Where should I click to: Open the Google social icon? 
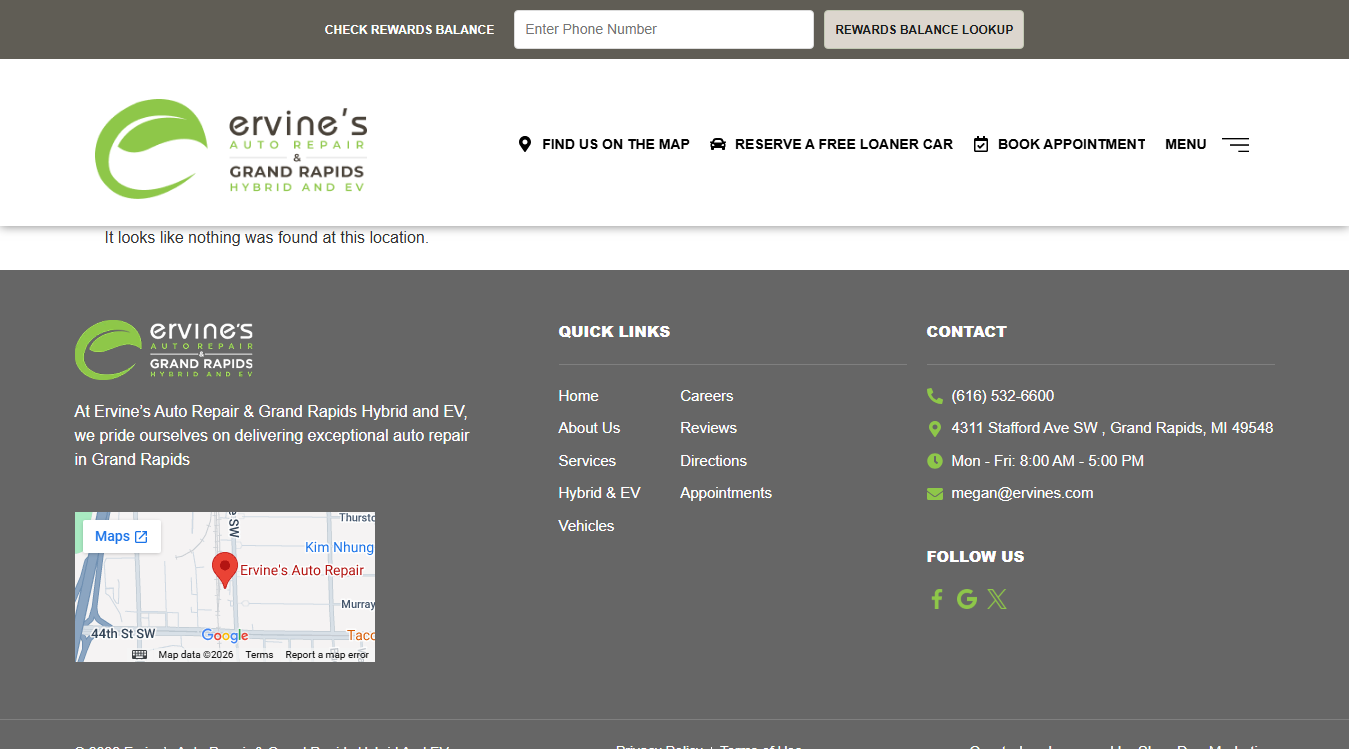(967, 599)
